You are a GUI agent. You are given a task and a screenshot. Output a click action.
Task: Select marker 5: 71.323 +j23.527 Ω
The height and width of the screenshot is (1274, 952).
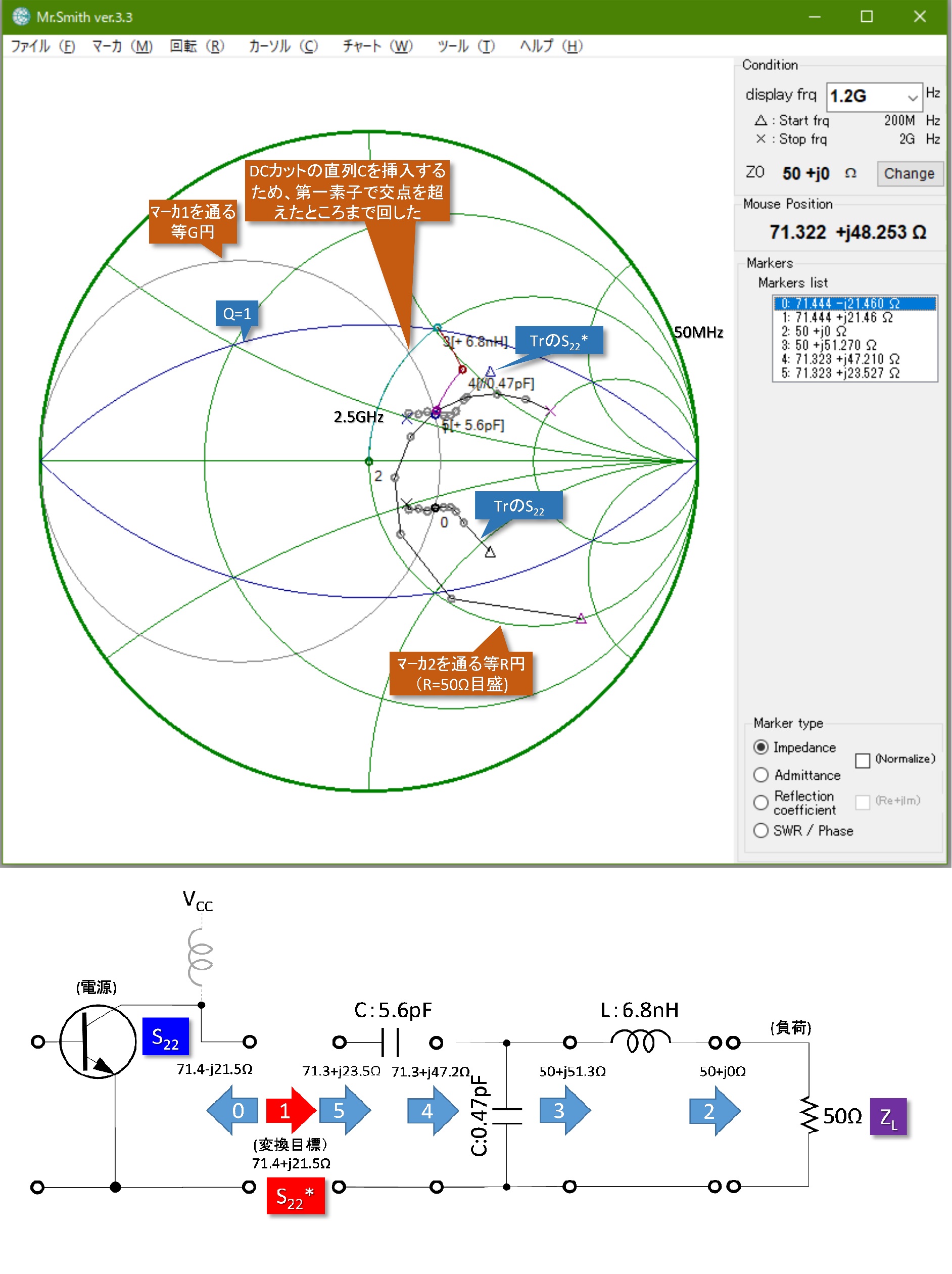pyautogui.click(x=854, y=372)
